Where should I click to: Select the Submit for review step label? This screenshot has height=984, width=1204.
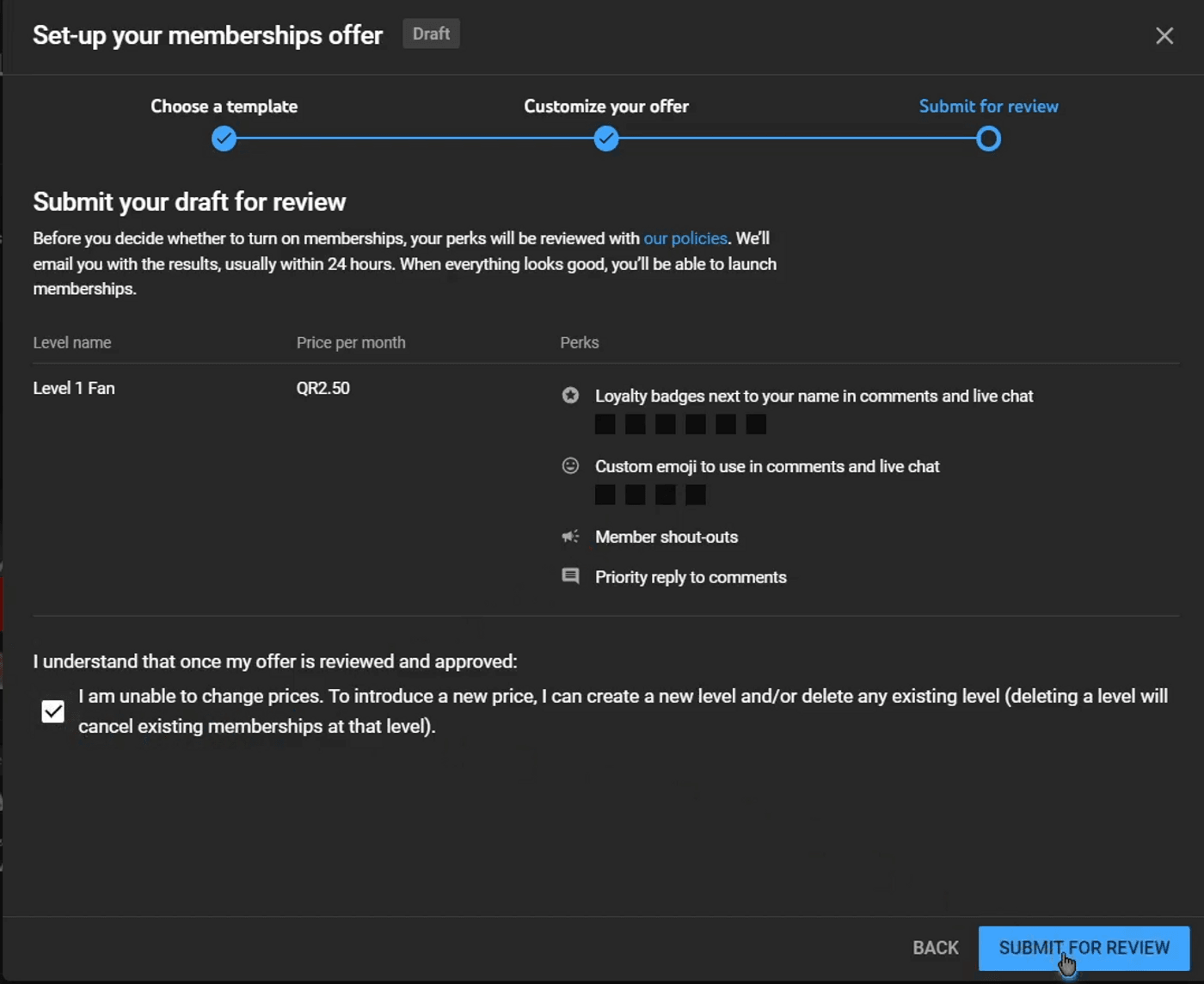989,107
